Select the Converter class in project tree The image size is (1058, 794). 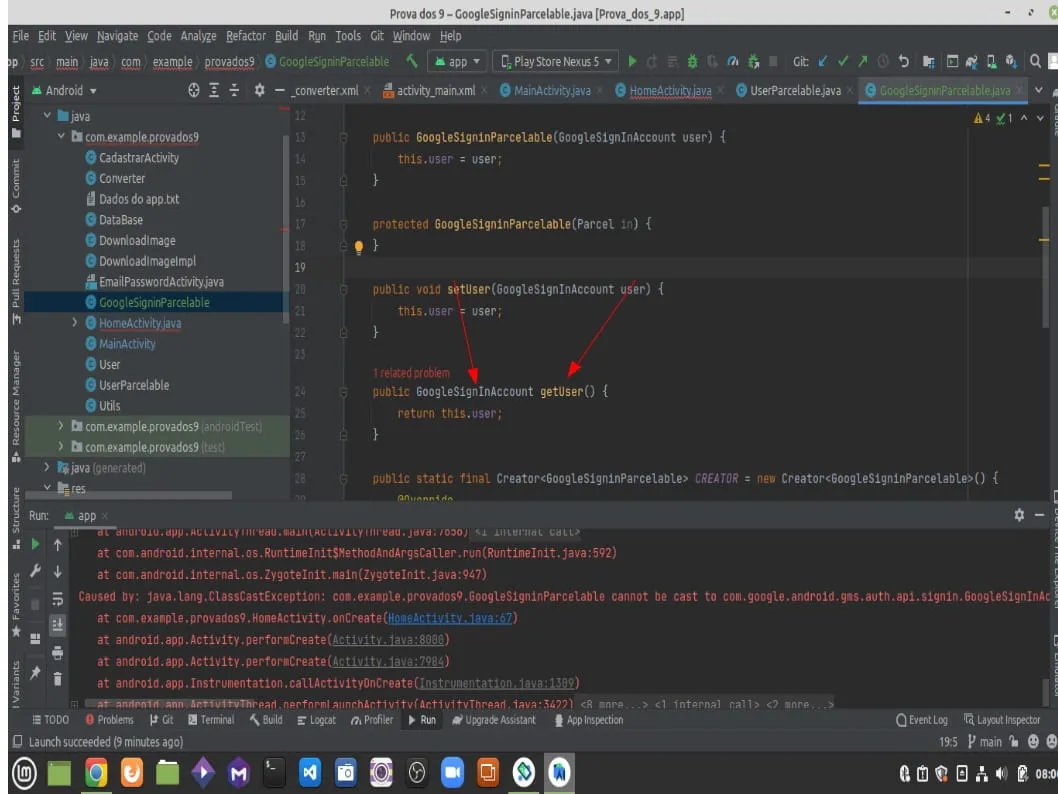(x=122, y=178)
